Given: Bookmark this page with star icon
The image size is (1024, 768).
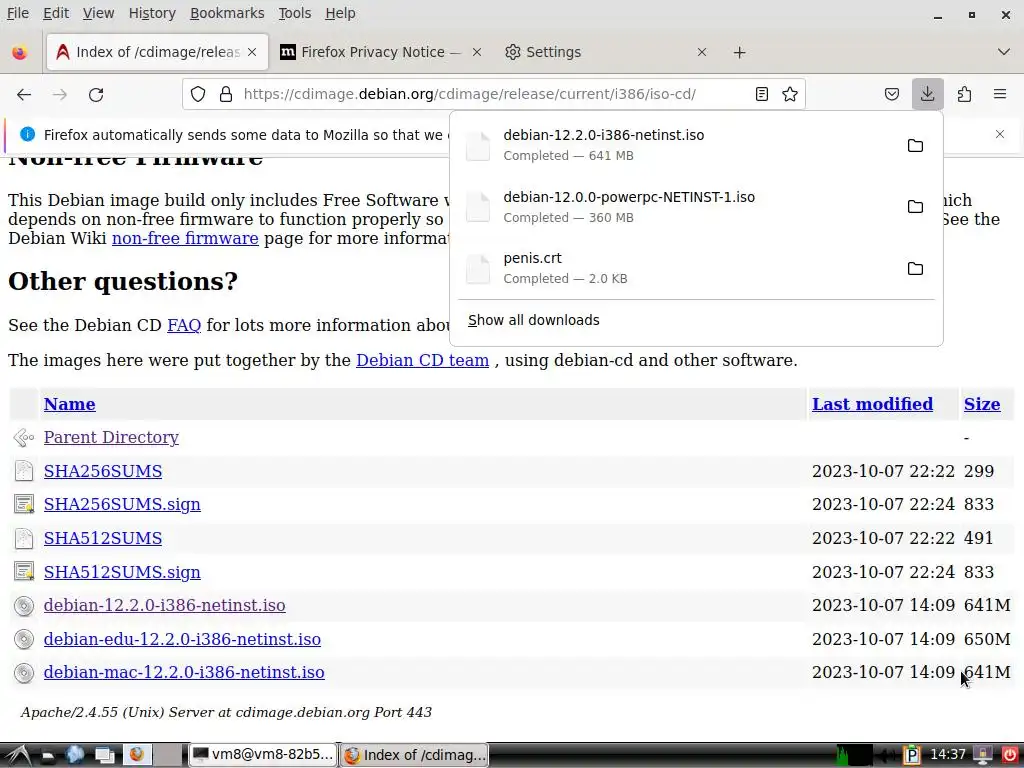Looking at the screenshot, I should click(x=790, y=94).
